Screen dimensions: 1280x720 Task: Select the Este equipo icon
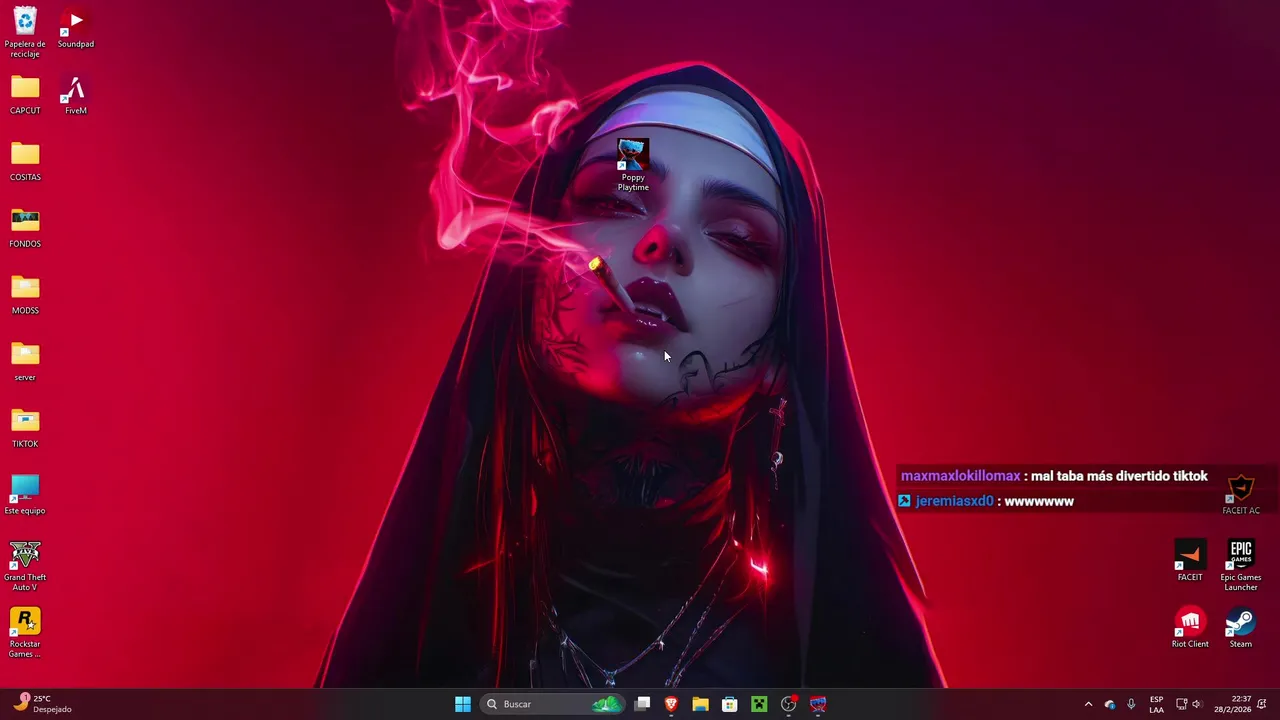tap(25, 495)
